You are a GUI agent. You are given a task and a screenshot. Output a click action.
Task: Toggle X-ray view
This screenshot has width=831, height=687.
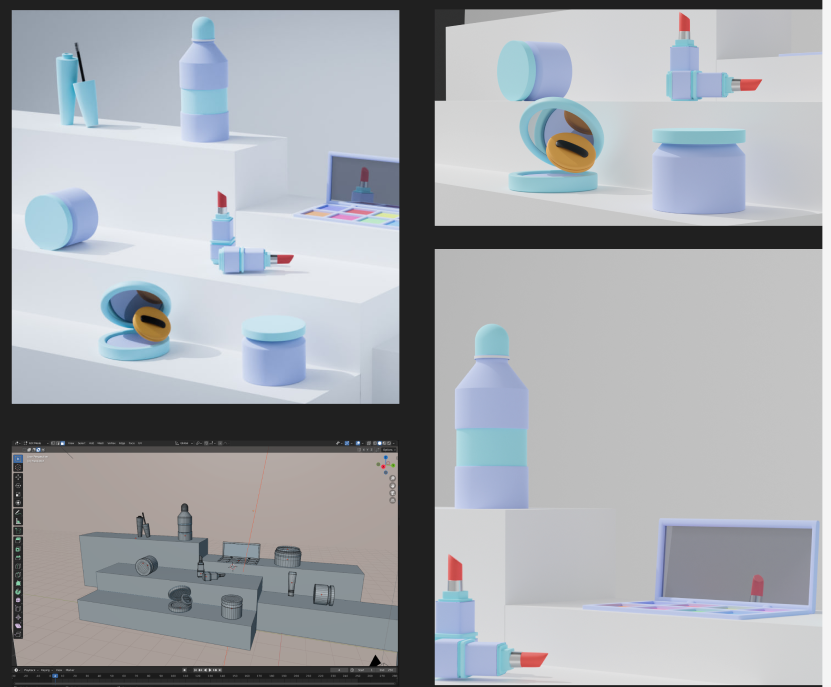[369, 443]
